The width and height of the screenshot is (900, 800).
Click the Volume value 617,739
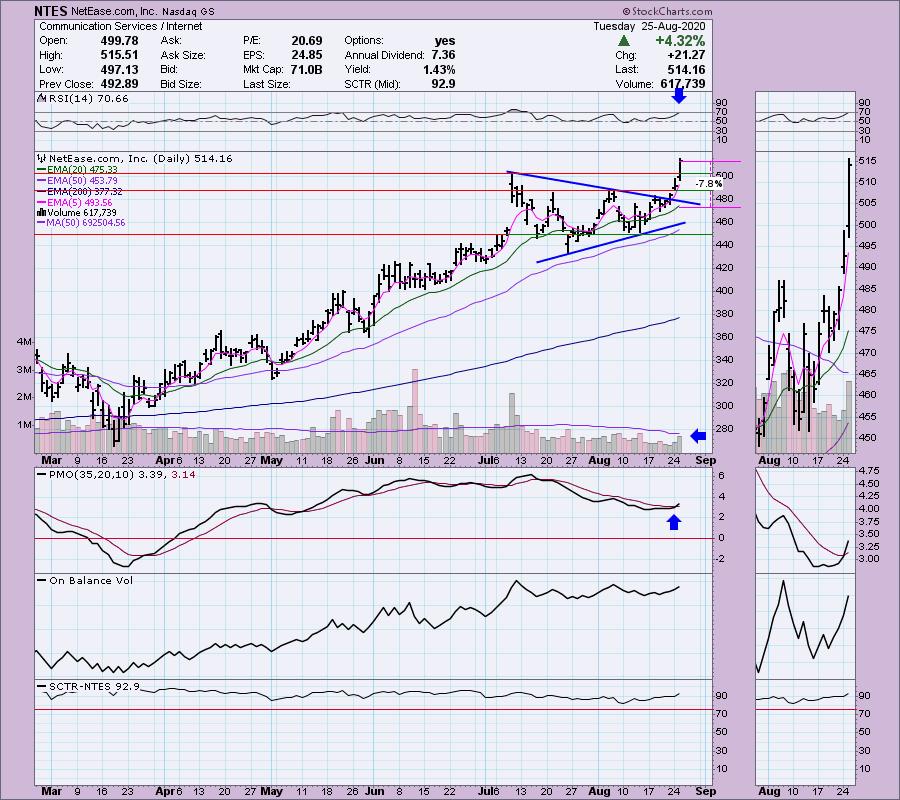pos(681,84)
